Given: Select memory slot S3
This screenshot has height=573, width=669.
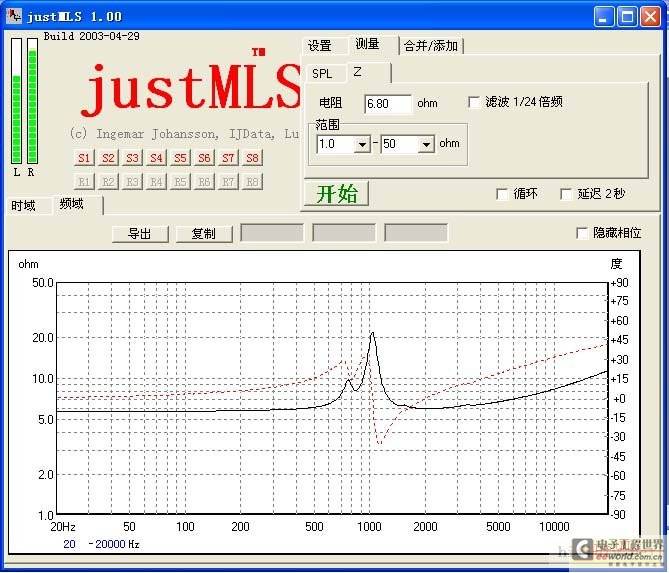Looking at the screenshot, I should point(132,158).
